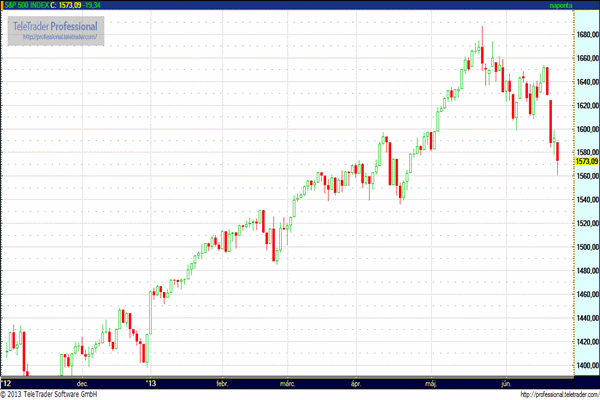Click the 1680,00 label on price axis
The image size is (600, 400).
click(586, 35)
